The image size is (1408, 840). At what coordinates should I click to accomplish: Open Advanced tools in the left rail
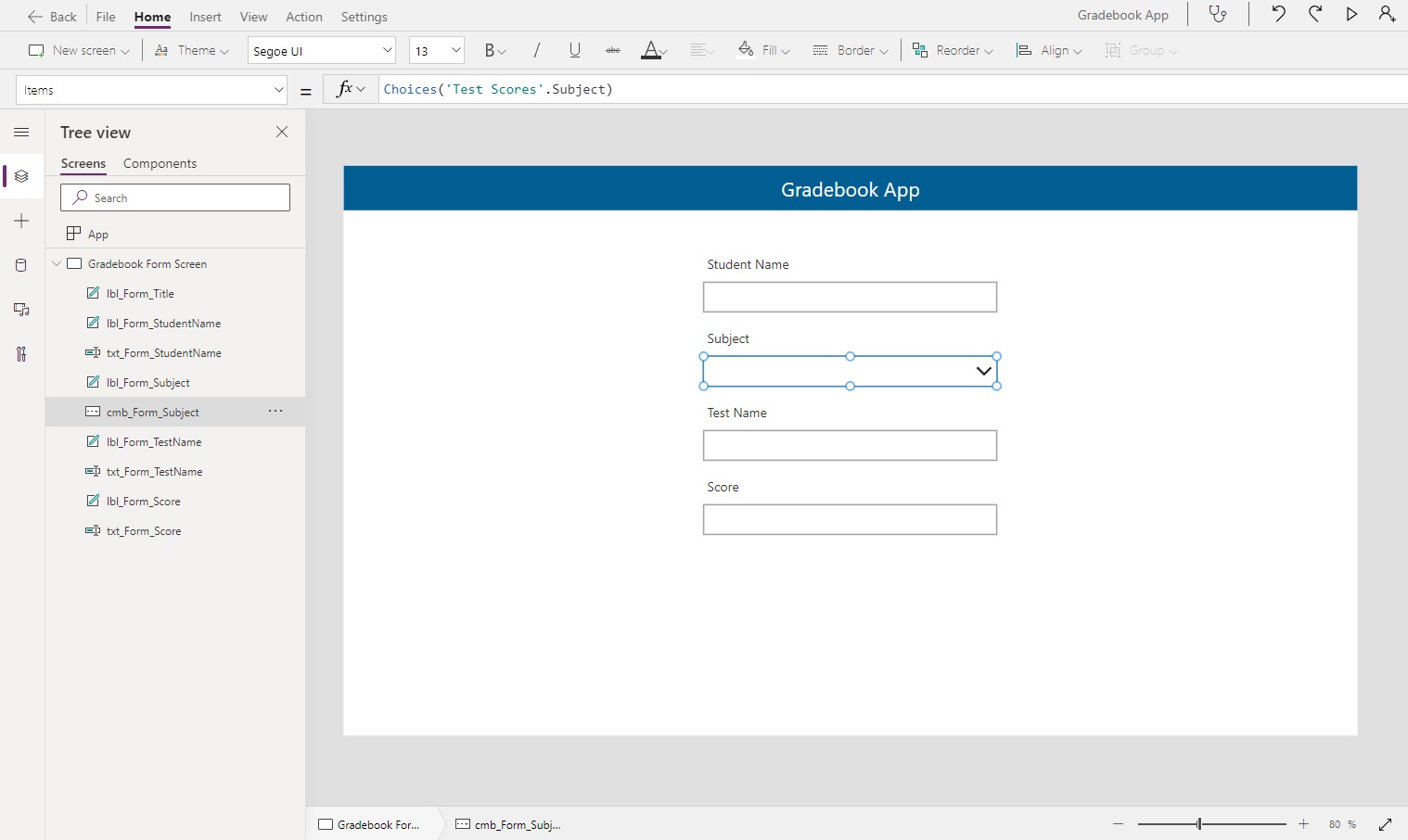pos(20,354)
